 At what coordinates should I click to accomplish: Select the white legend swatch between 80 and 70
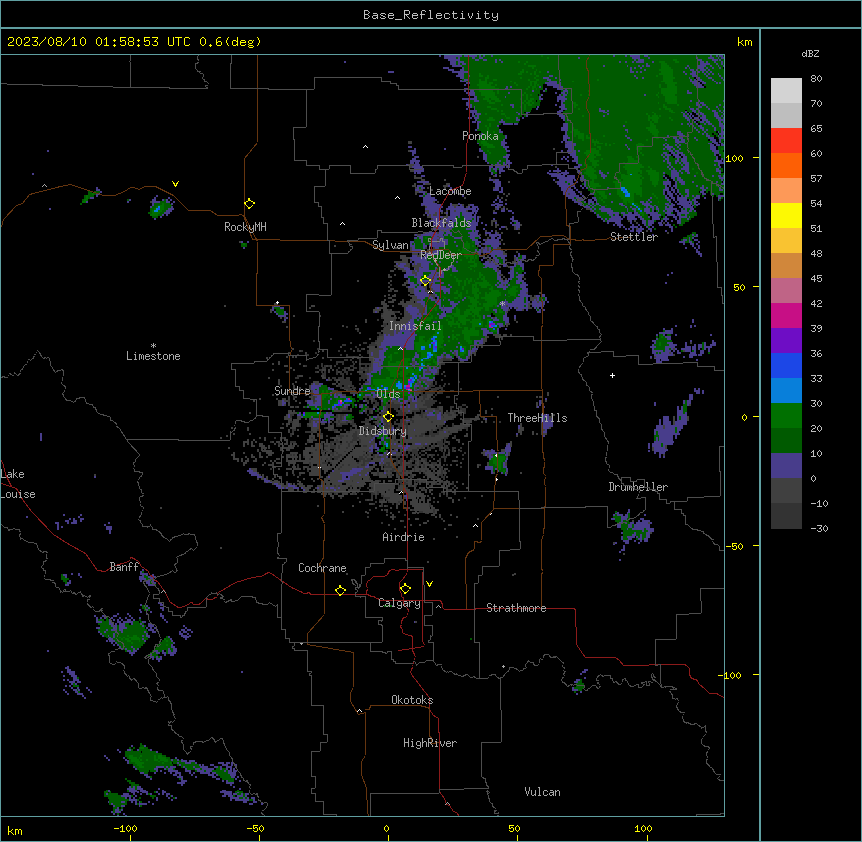pyautogui.click(x=786, y=91)
